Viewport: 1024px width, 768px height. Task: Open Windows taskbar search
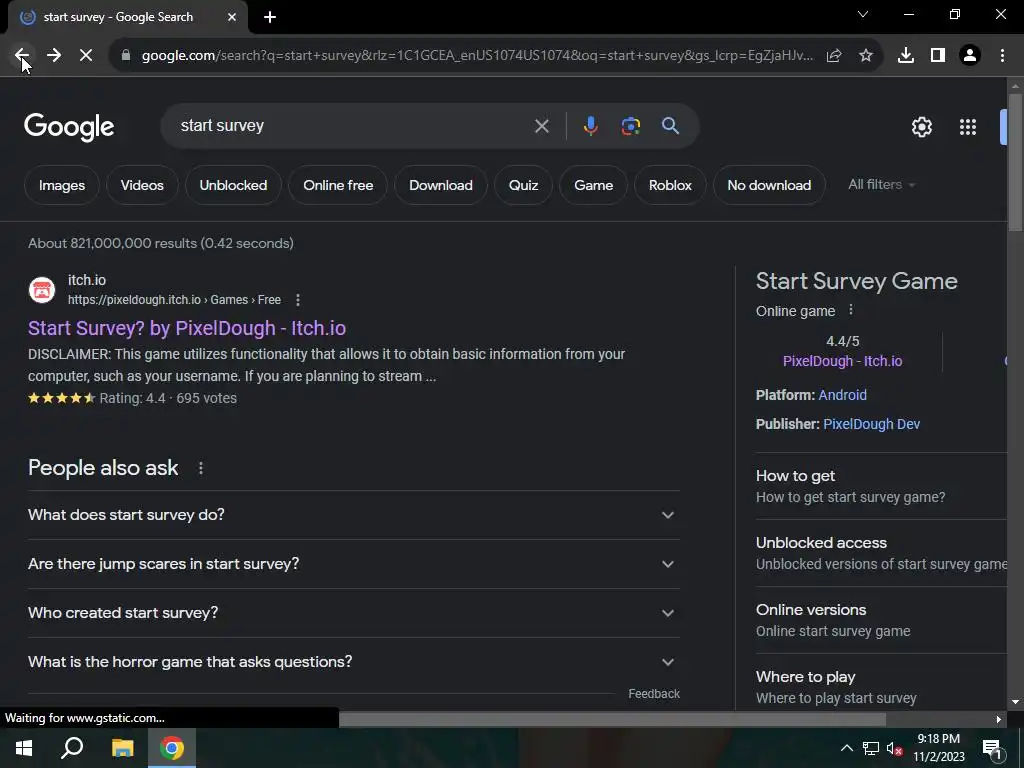(72, 748)
